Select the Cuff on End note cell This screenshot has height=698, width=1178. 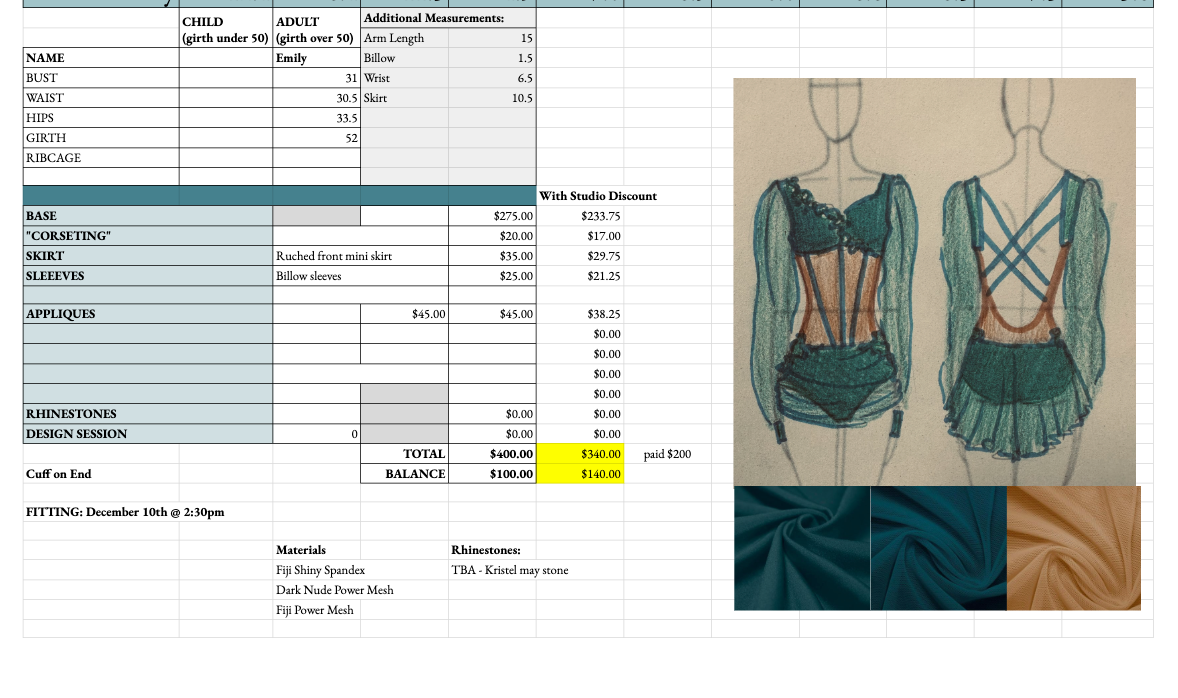[101, 474]
